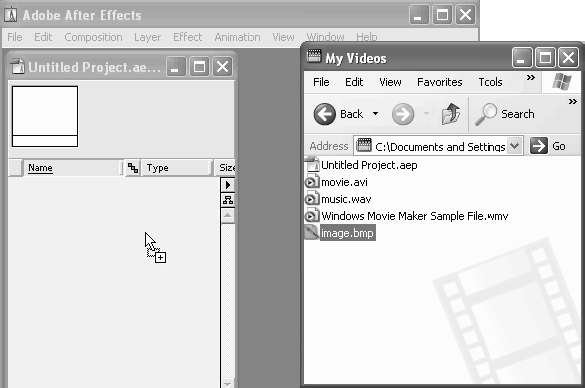
Task: Click the label column icon beside Name header
Action: click(133, 168)
